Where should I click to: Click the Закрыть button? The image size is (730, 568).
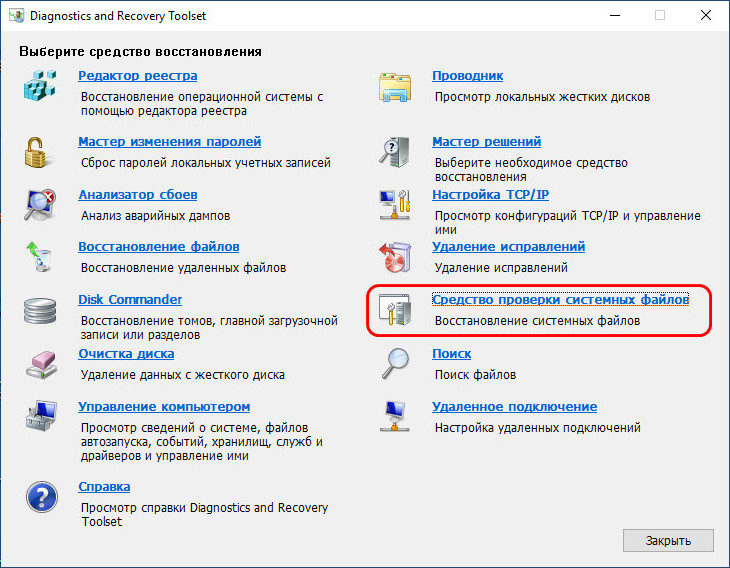point(668,541)
